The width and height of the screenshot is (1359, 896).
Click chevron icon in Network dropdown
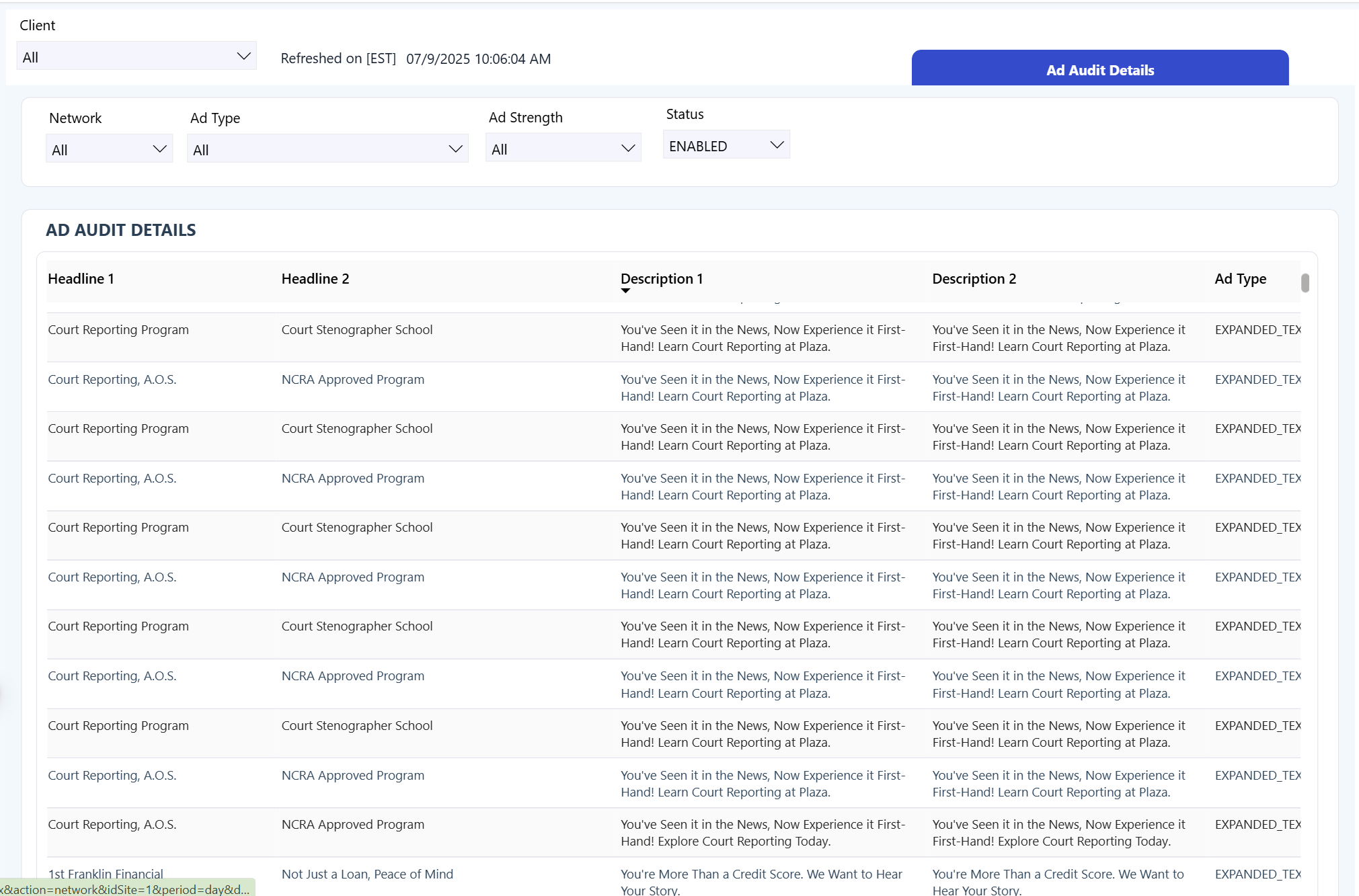click(159, 149)
